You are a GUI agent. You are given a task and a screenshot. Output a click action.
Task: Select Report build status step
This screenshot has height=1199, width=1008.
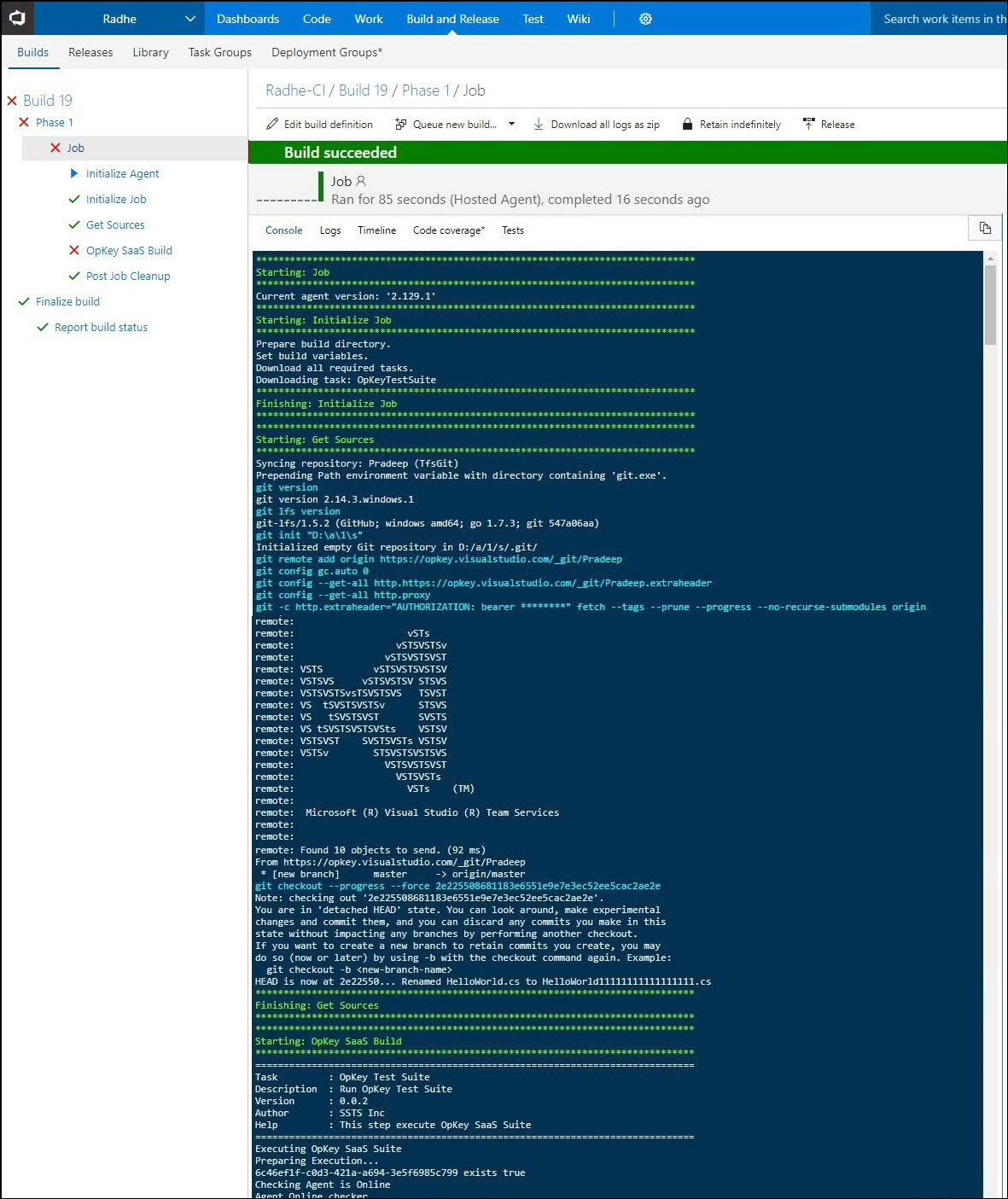point(101,327)
